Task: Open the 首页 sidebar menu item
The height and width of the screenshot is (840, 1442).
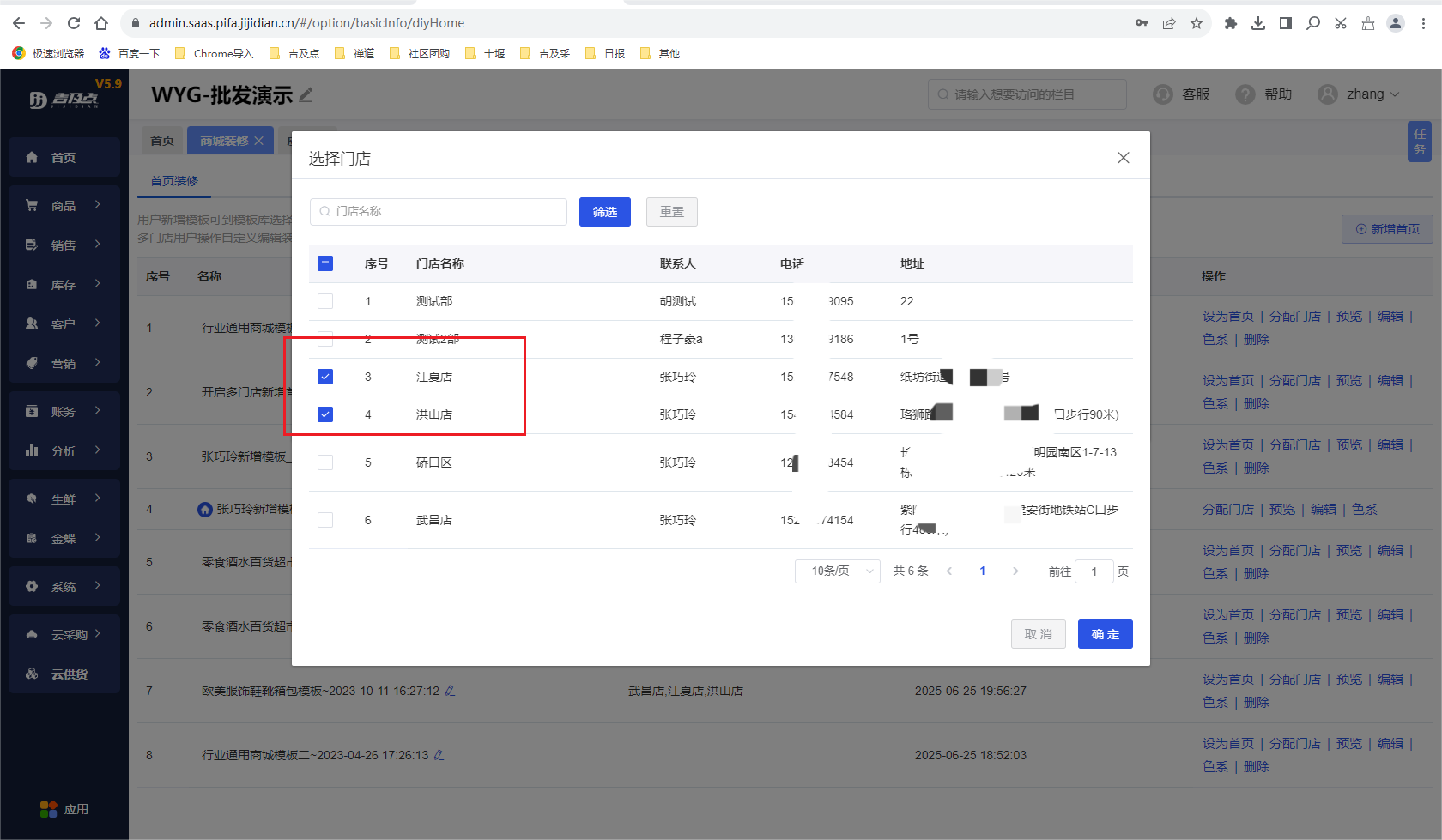Action: point(64,158)
